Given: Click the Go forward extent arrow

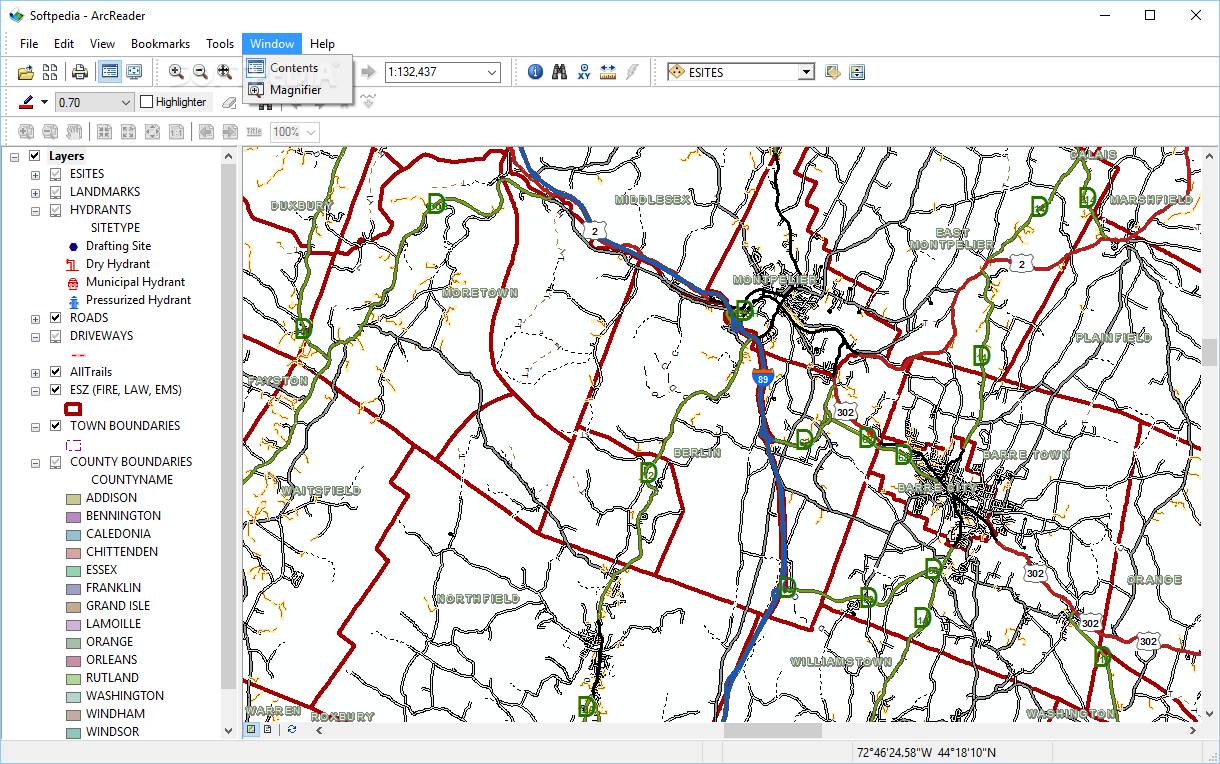Looking at the screenshot, I should [x=368, y=72].
